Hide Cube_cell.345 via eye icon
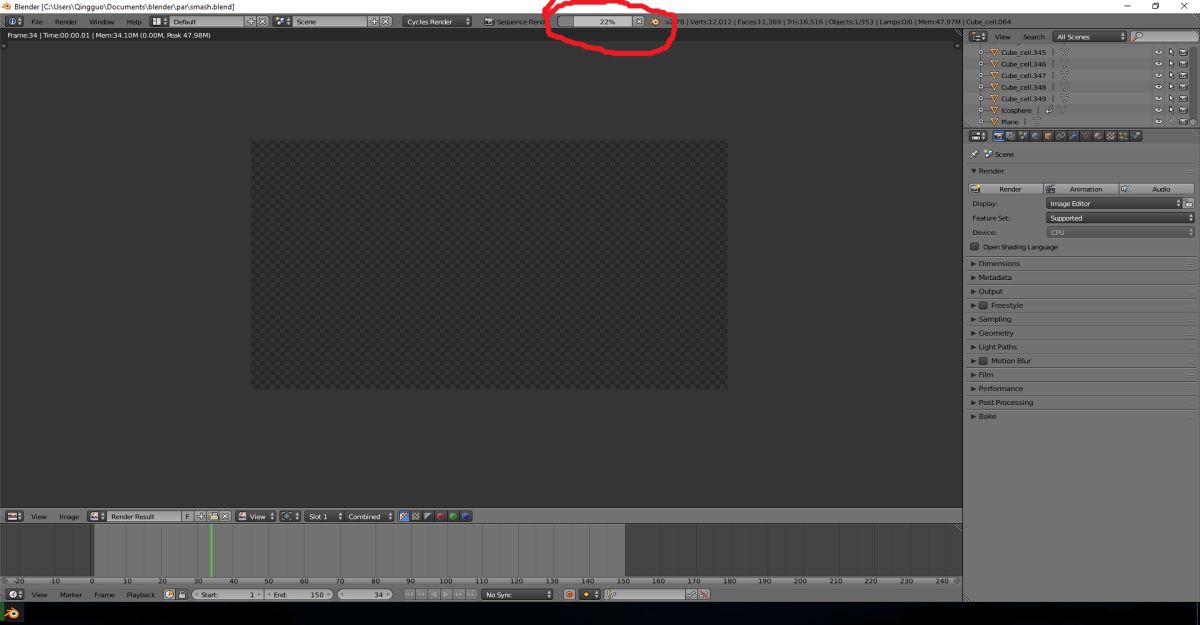This screenshot has width=1200, height=625. click(1158, 52)
